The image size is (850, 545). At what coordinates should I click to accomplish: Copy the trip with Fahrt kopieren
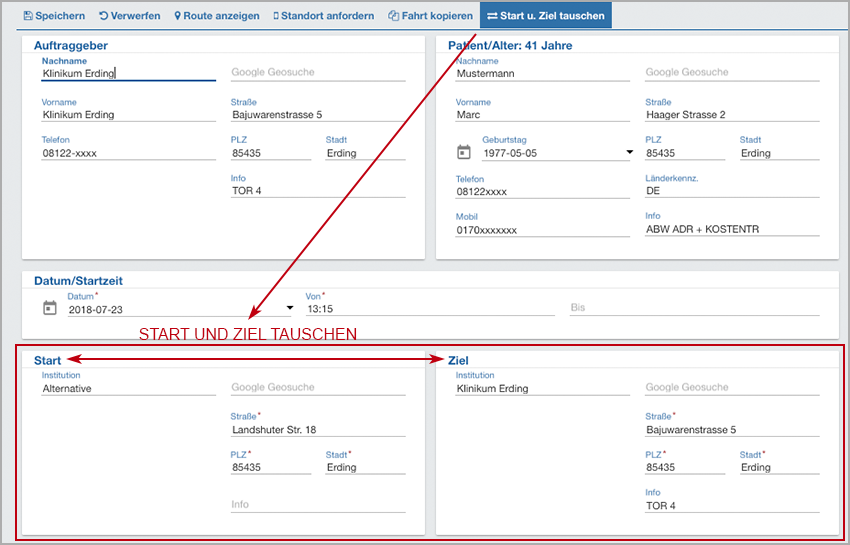point(430,16)
